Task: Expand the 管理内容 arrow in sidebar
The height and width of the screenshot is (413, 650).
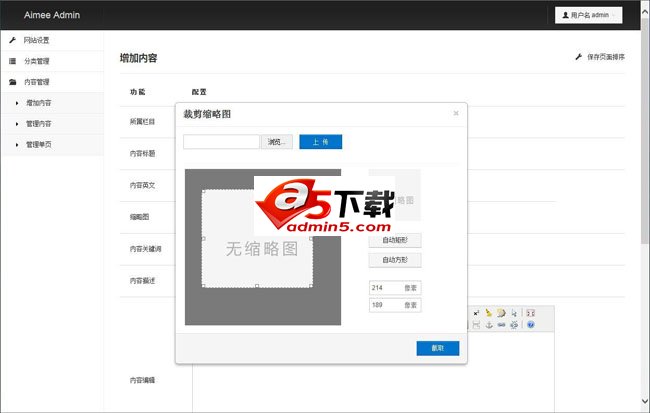Action: (x=17, y=124)
